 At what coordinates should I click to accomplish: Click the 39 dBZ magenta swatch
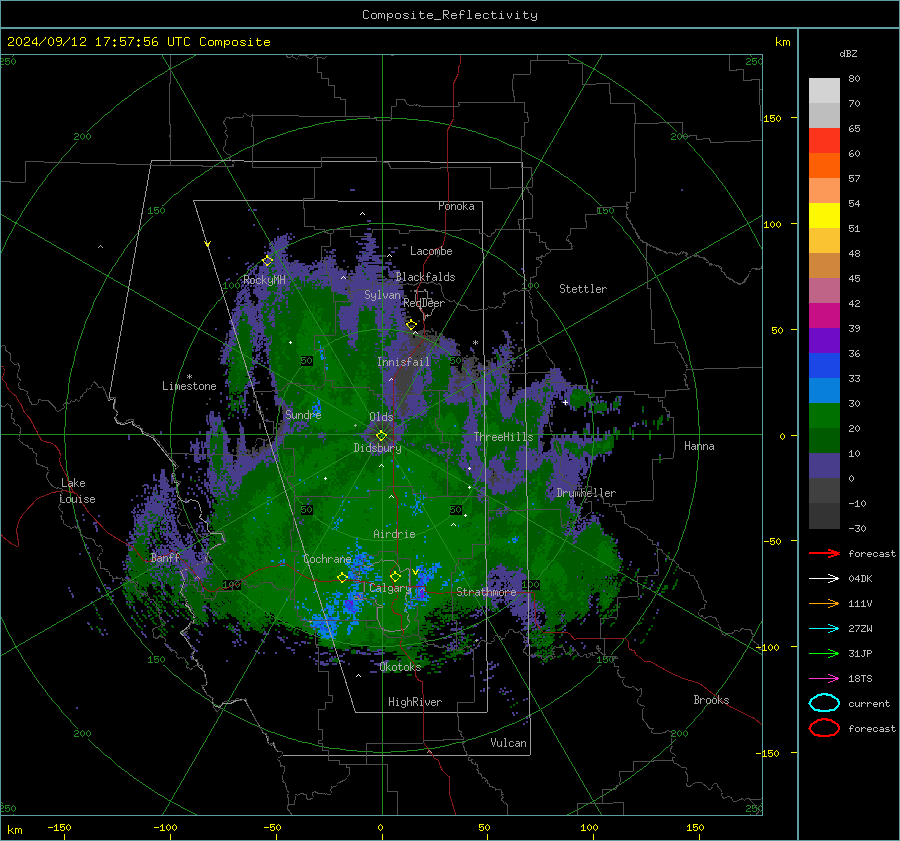[x=824, y=315]
